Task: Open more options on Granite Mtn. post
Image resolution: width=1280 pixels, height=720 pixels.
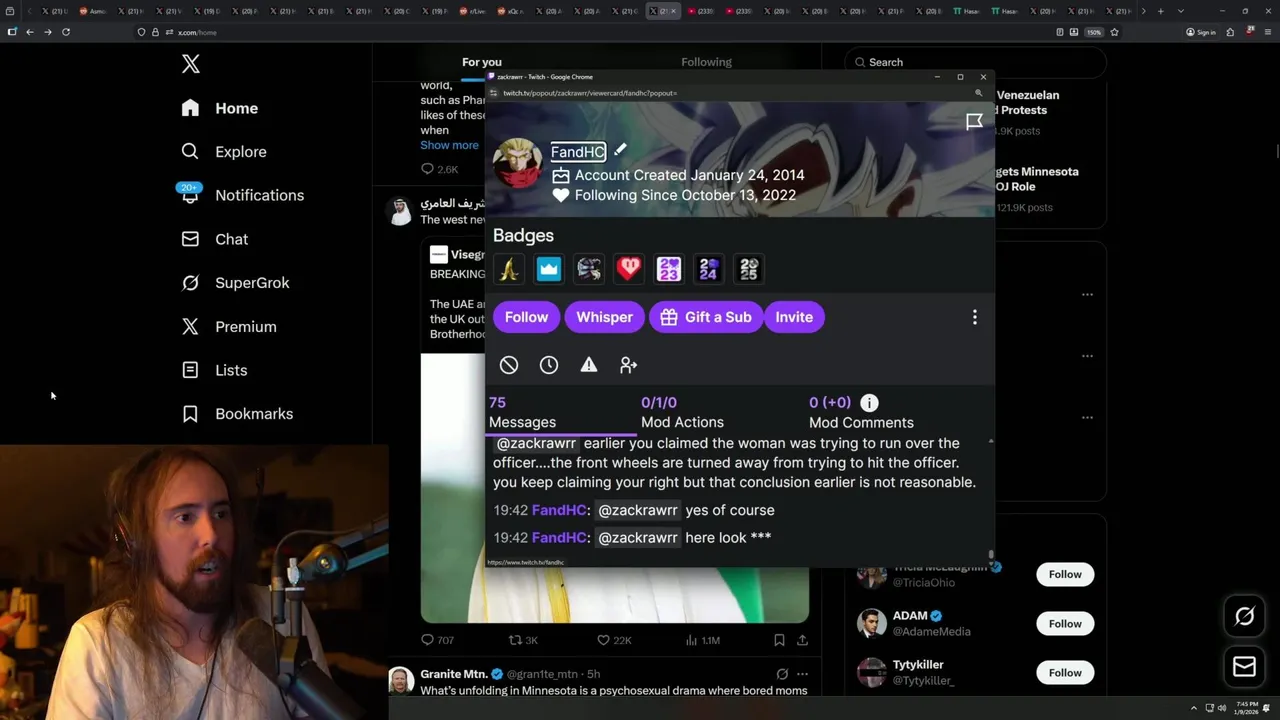Action: pos(802,674)
